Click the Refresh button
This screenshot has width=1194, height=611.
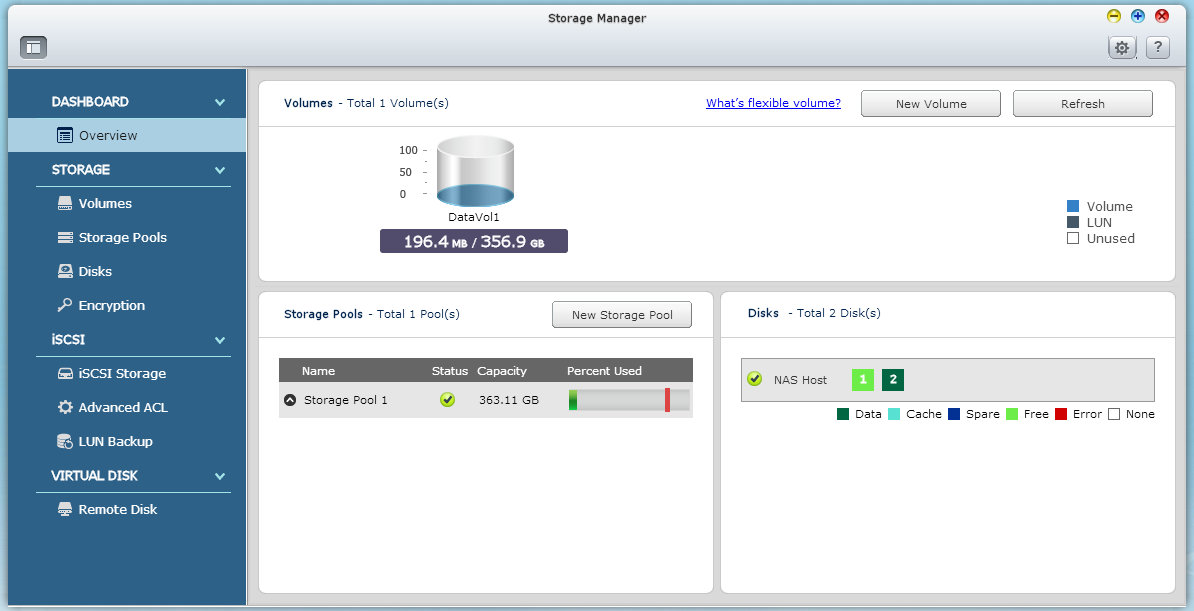click(1083, 104)
